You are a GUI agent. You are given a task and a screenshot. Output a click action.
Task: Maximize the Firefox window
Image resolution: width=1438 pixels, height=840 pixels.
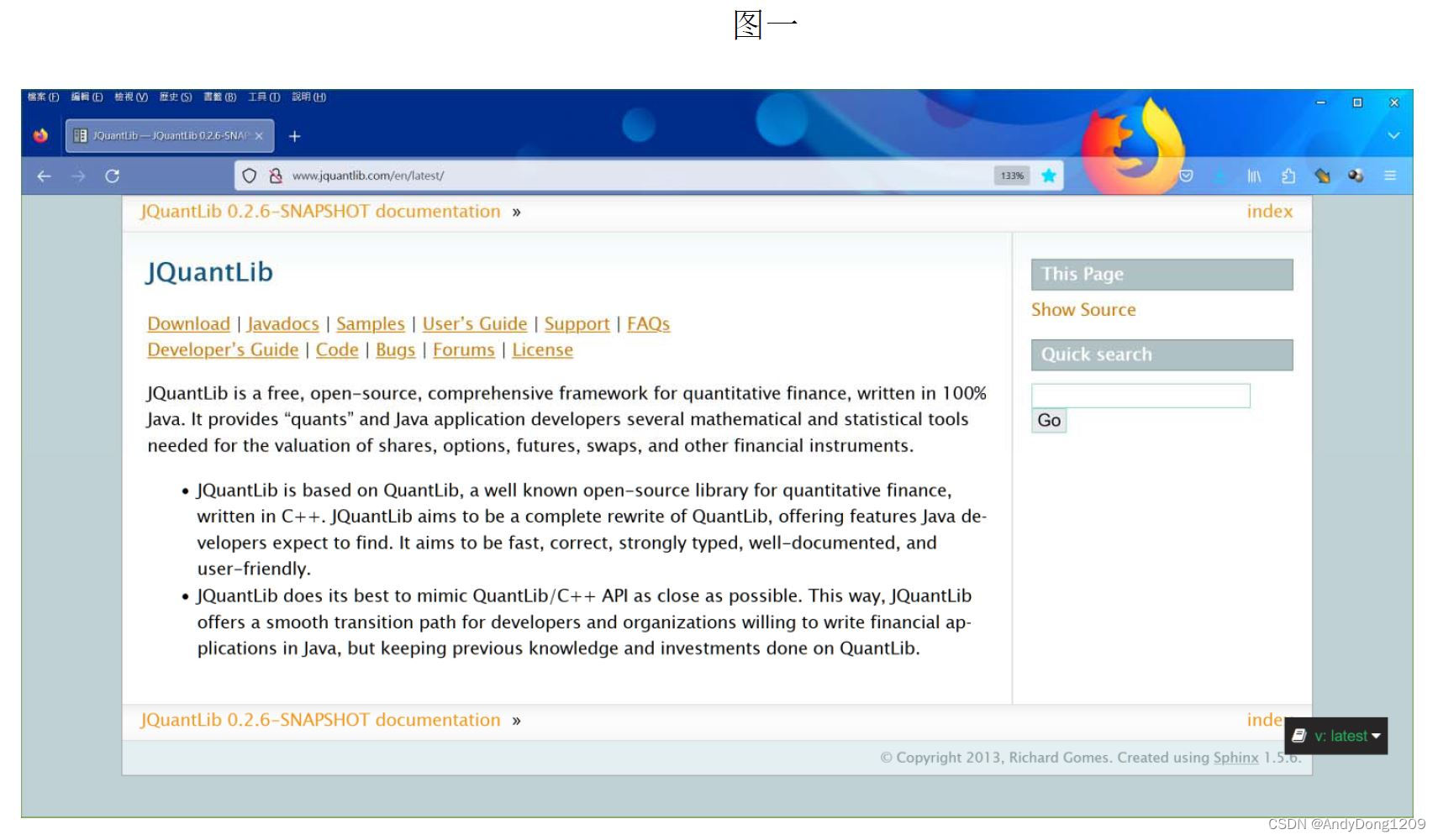tap(1356, 102)
